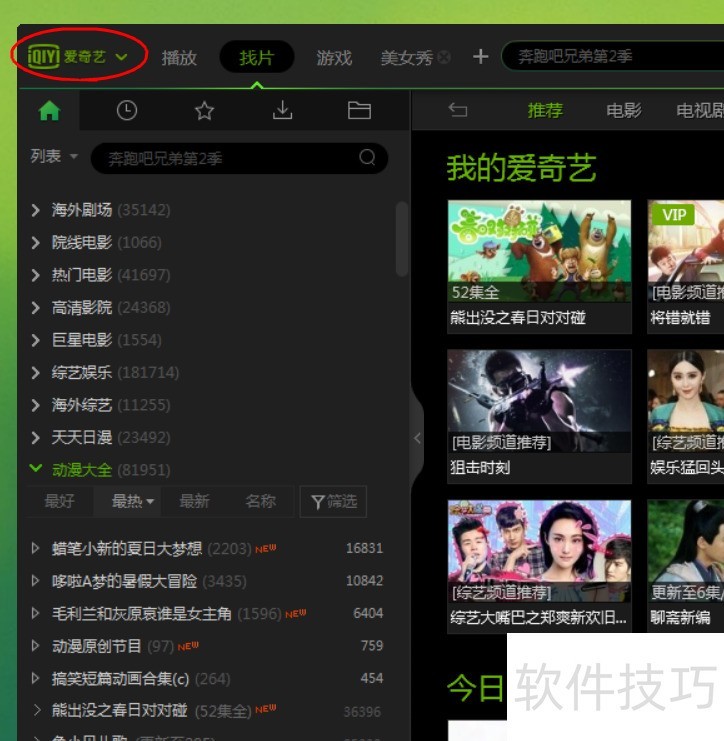The width and height of the screenshot is (724, 741).
Task: Open the 列表 view dropdown
Action: pos(52,156)
